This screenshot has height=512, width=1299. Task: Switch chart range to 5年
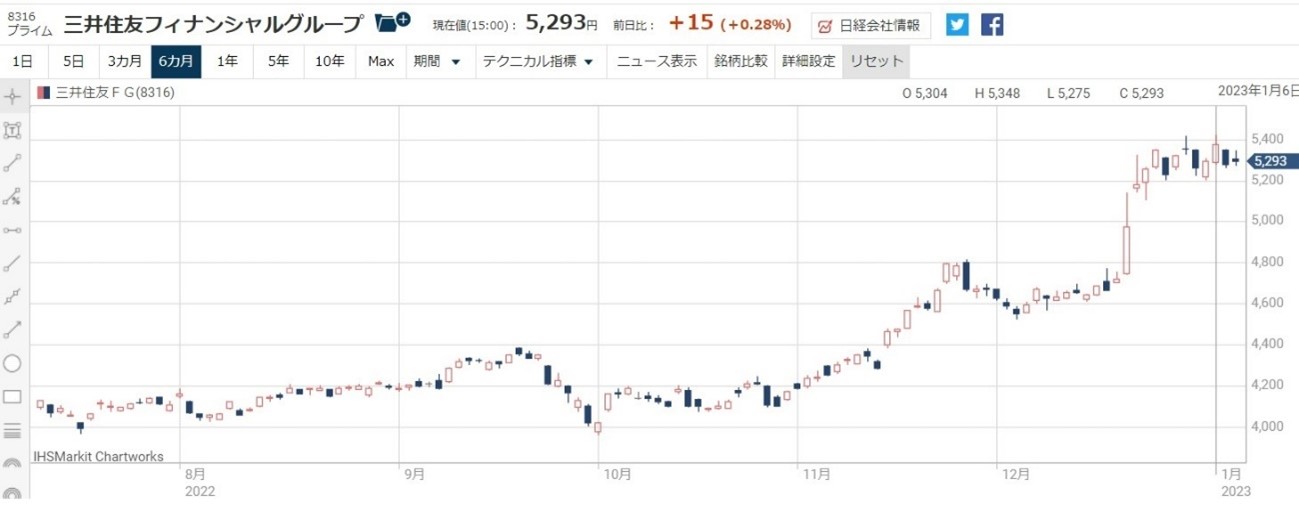pos(278,61)
